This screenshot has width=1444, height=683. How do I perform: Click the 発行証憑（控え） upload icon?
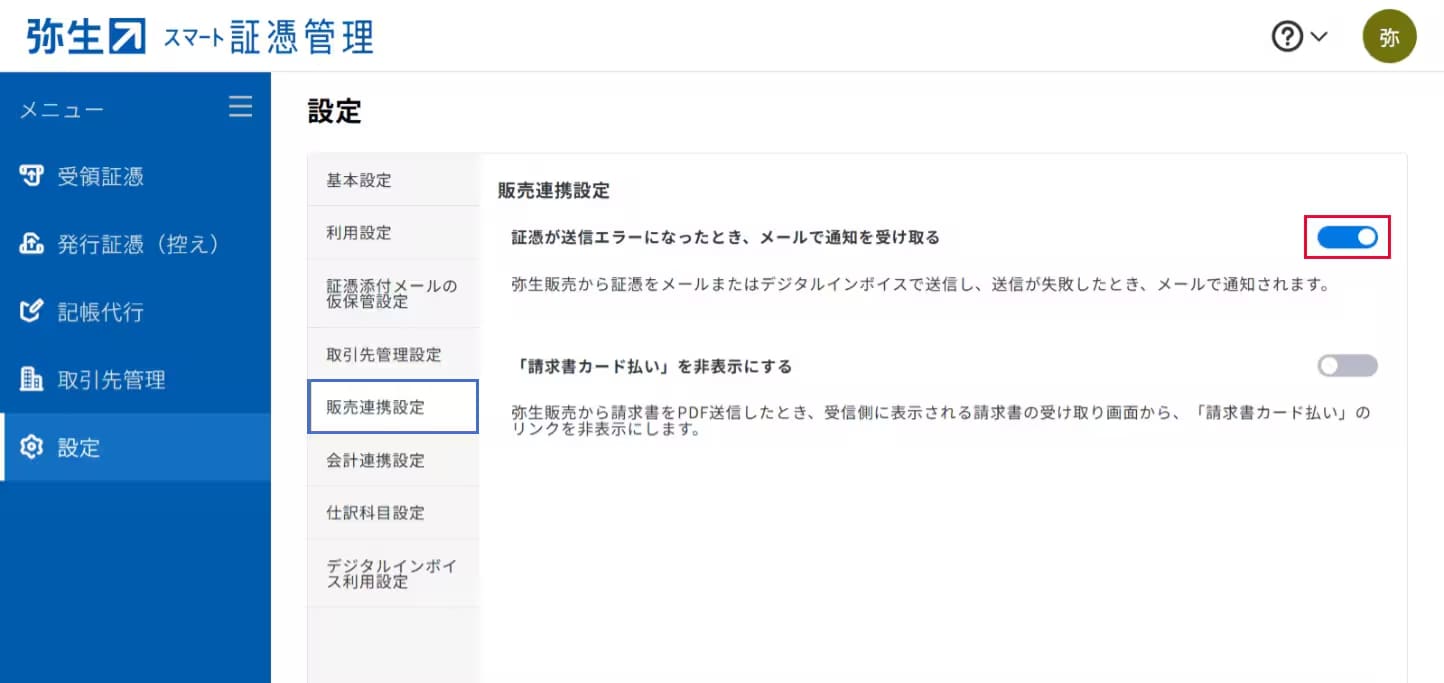click(32, 245)
